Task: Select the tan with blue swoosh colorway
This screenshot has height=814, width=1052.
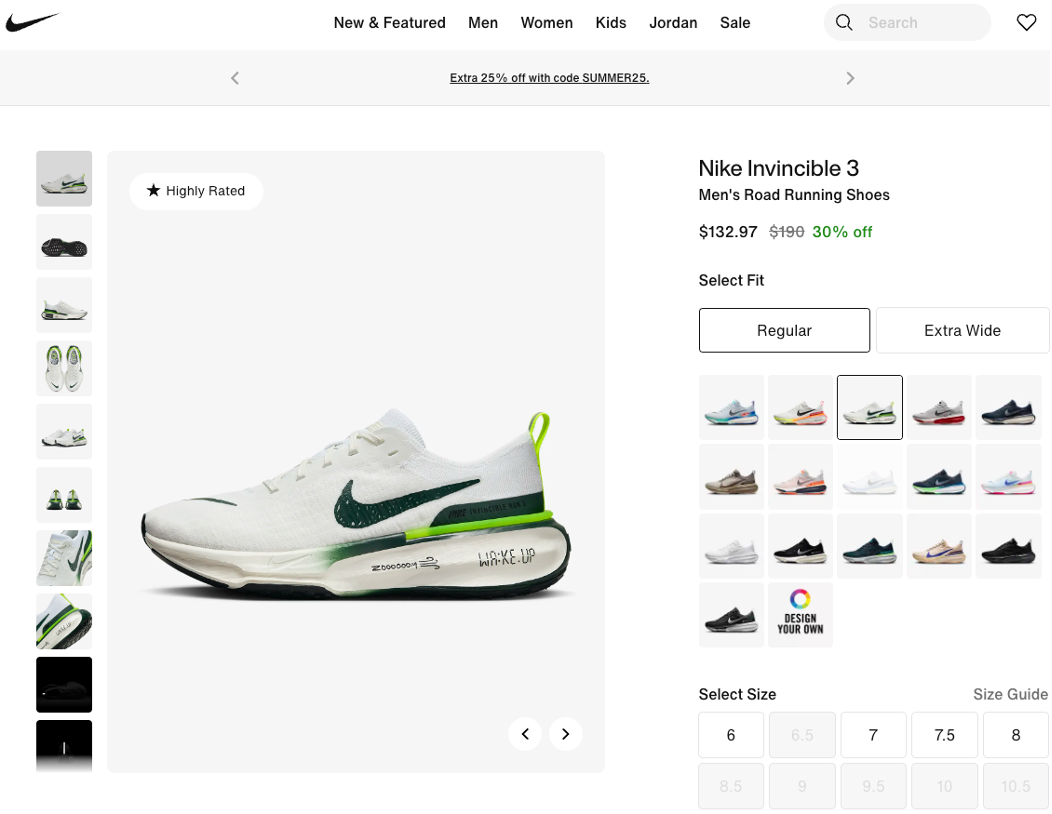Action: [x=939, y=546]
